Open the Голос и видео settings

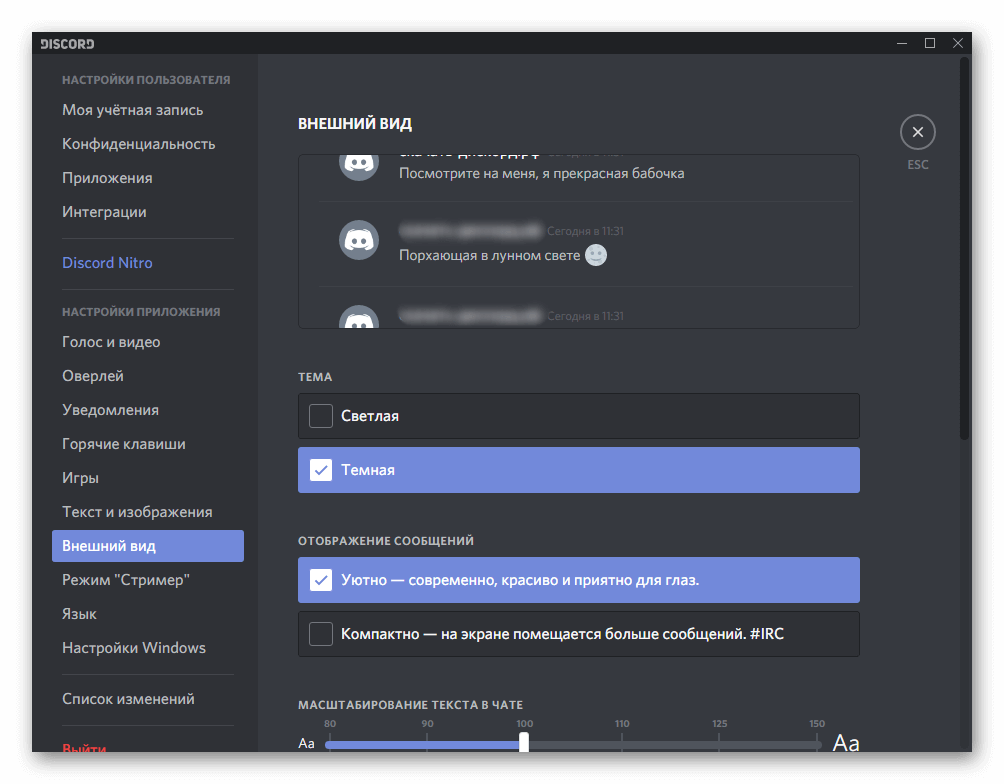point(113,341)
